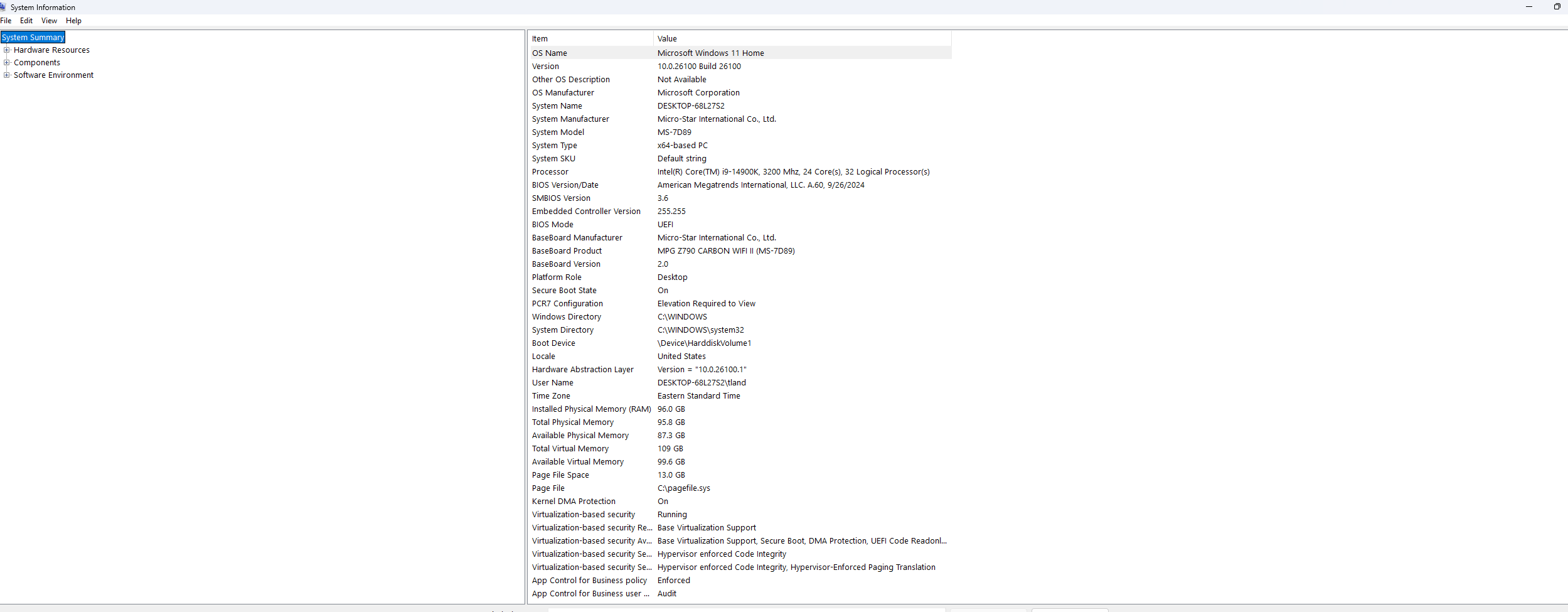Click the C:\WINDOWS\system32 value
The width and height of the screenshot is (1568, 612).
[x=701, y=330]
